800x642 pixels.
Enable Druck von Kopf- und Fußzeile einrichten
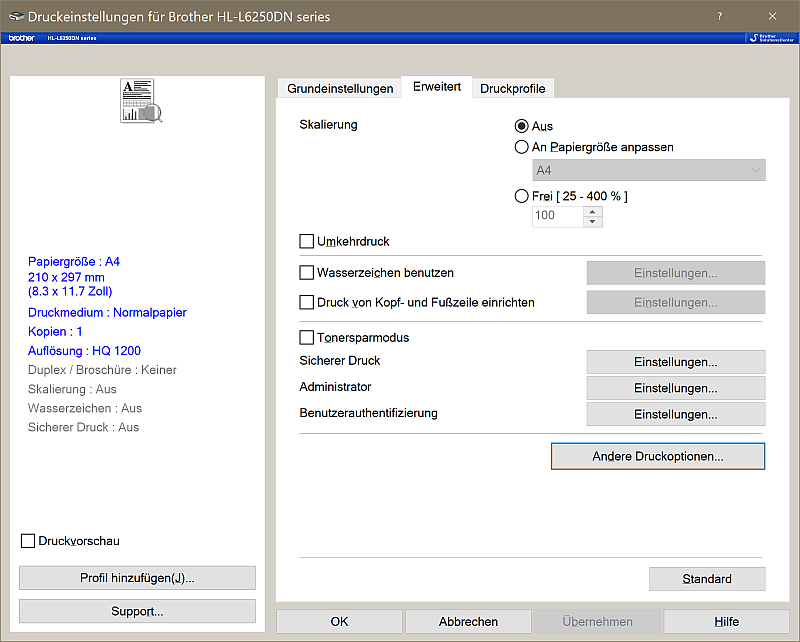(x=306, y=302)
